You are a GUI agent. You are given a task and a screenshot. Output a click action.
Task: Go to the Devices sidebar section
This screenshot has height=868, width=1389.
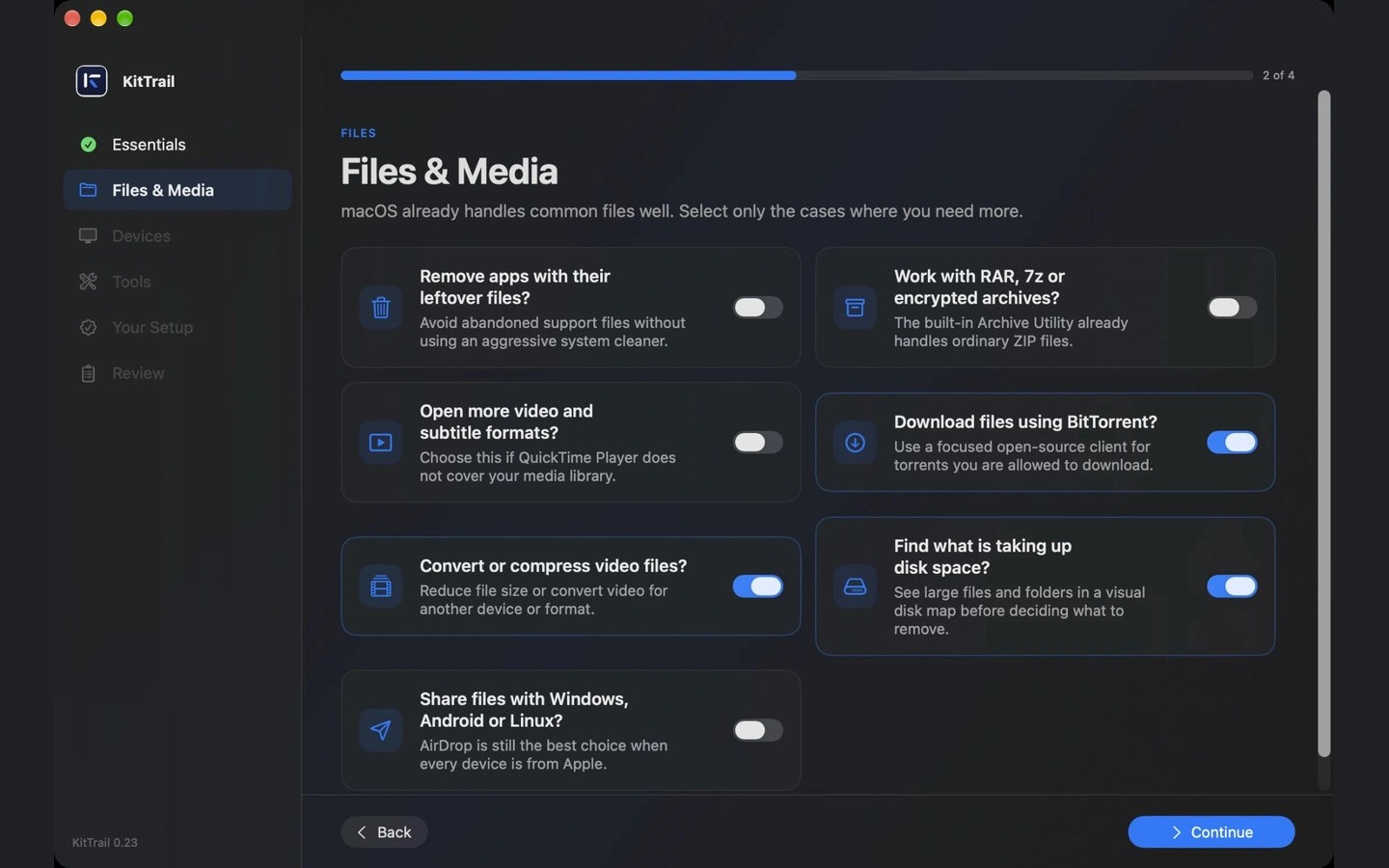point(177,236)
